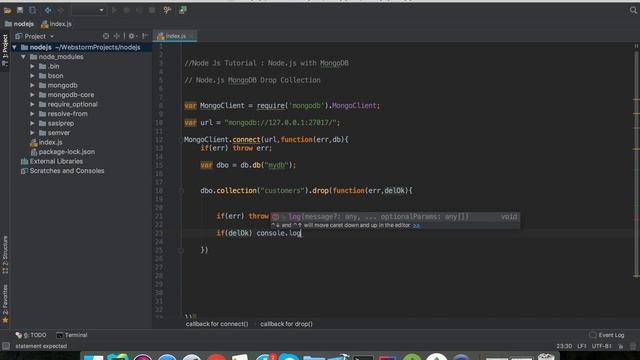This screenshot has width=640, height=360.
Task: Toggle fold marker on the dbo.collection drop line
Action: click(180, 191)
